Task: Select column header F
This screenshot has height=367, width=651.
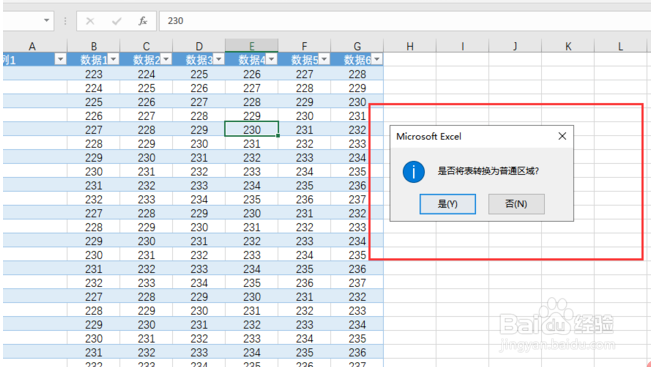Action: 304,46
